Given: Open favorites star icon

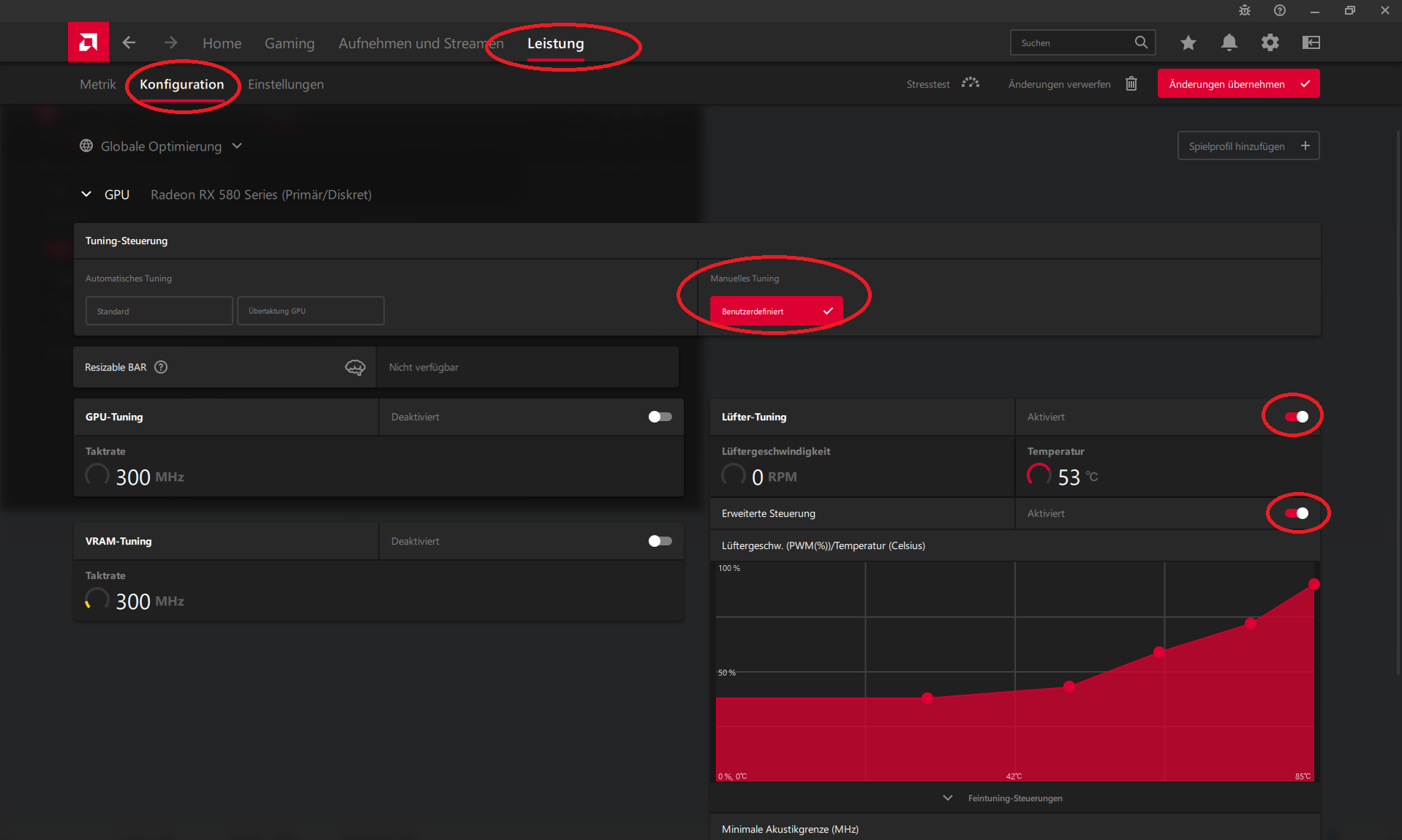Looking at the screenshot, I should [x=1188, y=43].
